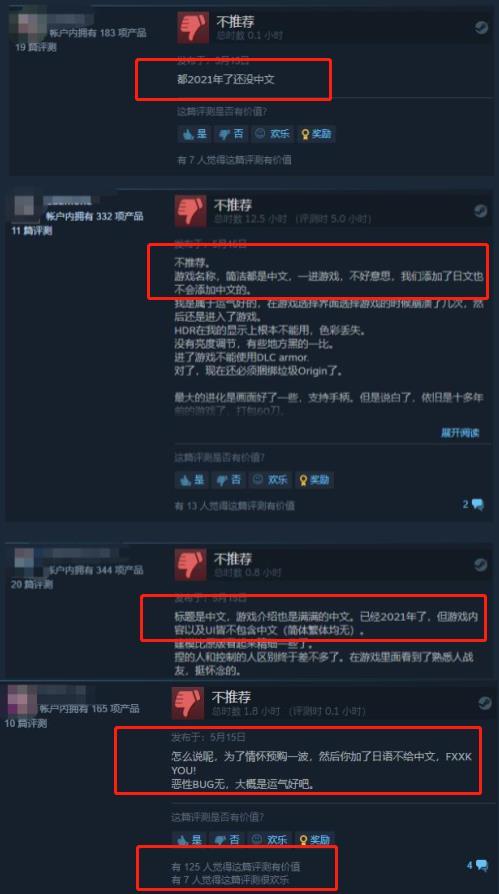This screenshot has width=499, height=894.
Task: Click the thumbs-down icon on the second review
Action: click(190, 210)
